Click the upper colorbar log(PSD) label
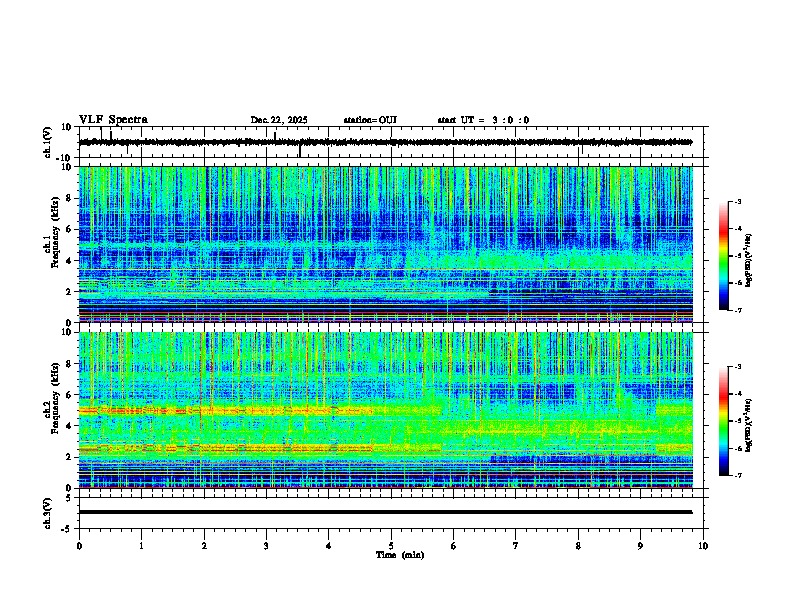 coord(748,261)
